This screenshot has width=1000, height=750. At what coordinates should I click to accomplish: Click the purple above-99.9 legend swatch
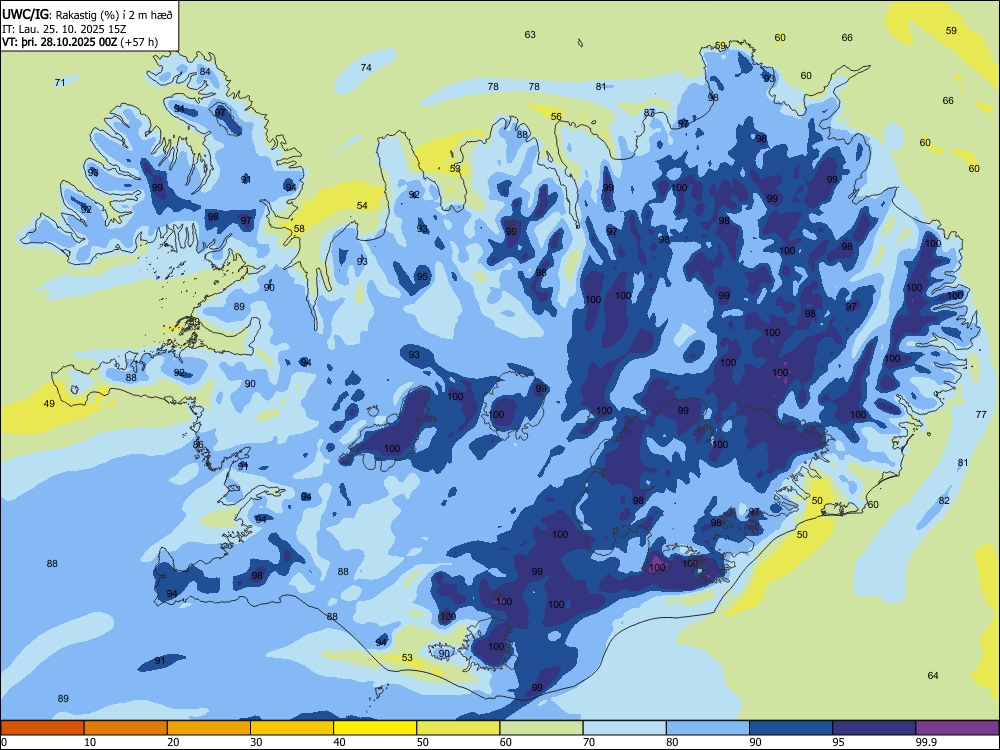pos(957,728)
